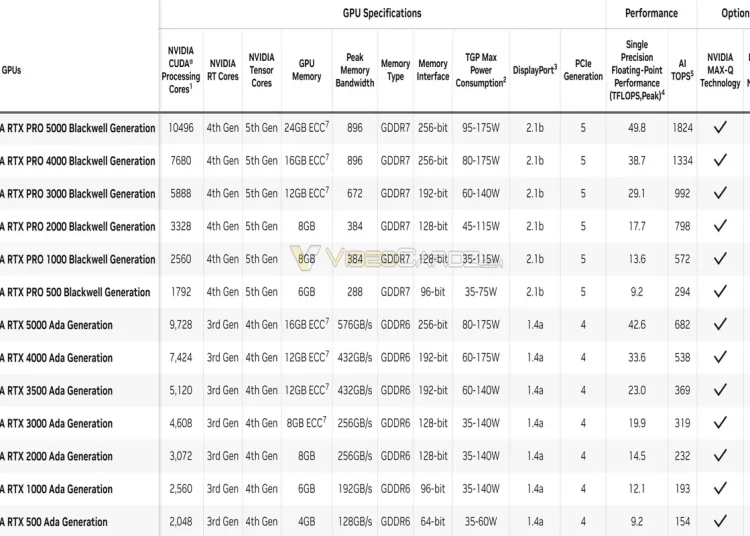Image resolution: width=750 pixels, height=536 pixels.
Task: Select the 'RTX 5000 Ada Generation' row name
Action: pyautogui.click(x=56, y=325)
